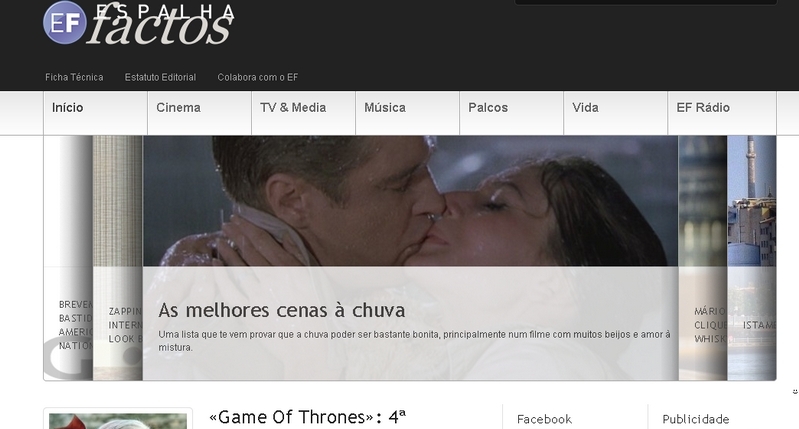This screenshot has height=429, width=799.
Task: Click the small smiley face icon
Action: pos(794,391)
